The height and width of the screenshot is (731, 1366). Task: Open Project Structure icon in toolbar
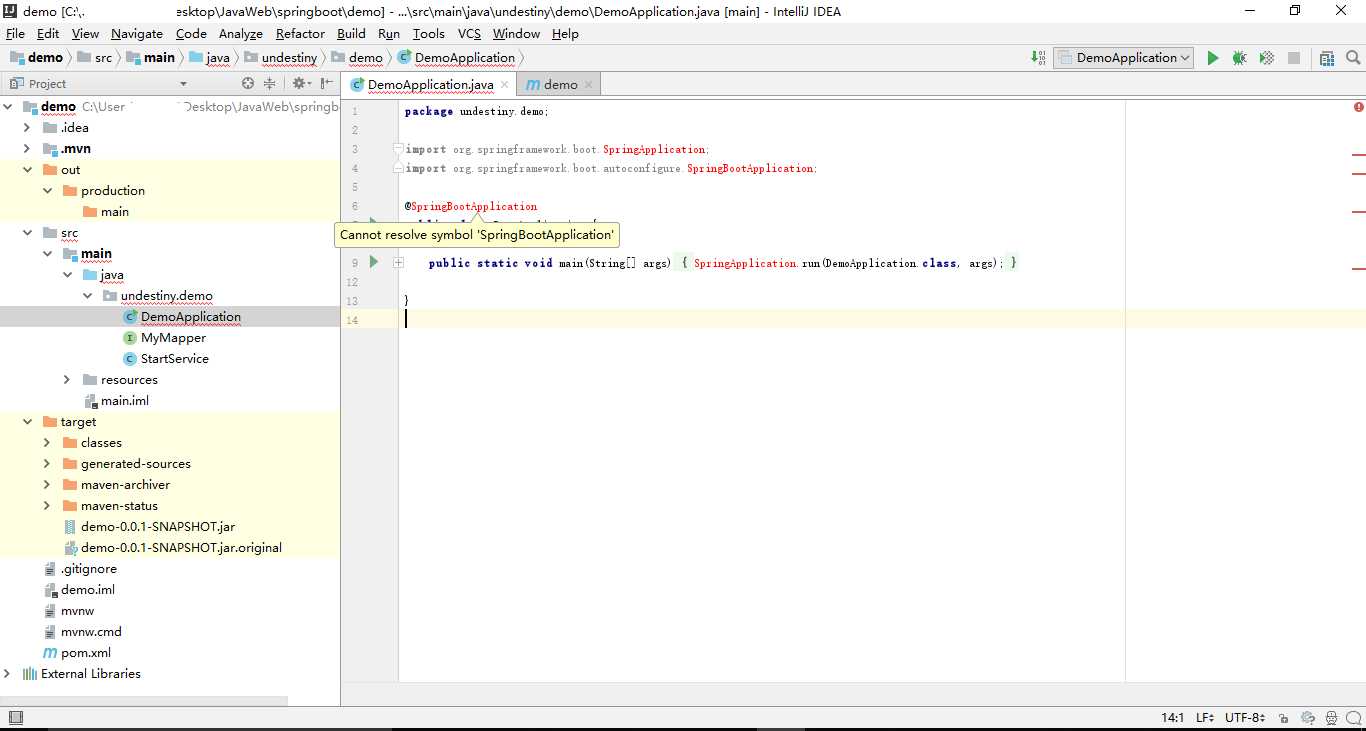pyautogui.click(x=1327, y=58)
